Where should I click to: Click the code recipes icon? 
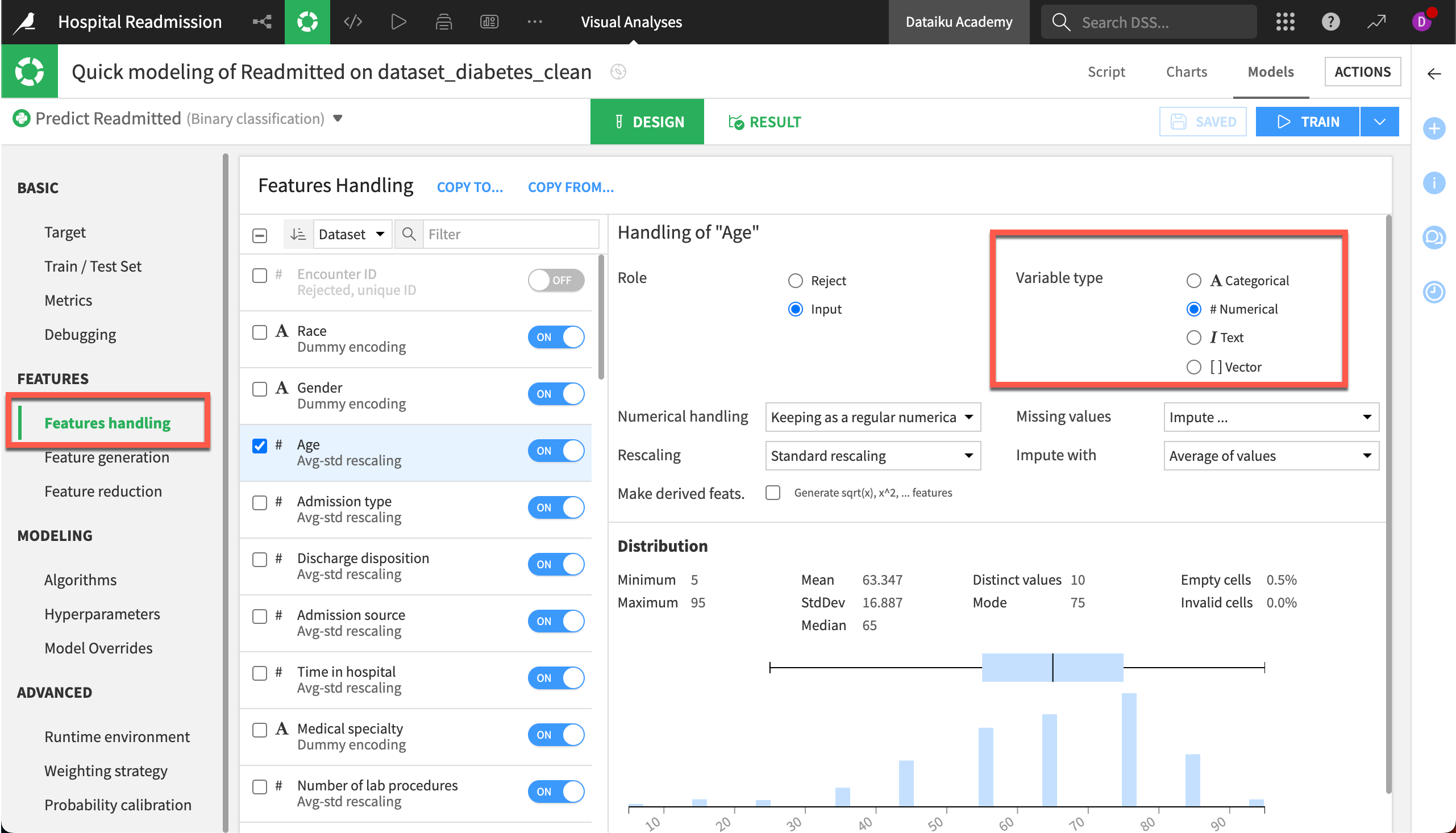353,22
